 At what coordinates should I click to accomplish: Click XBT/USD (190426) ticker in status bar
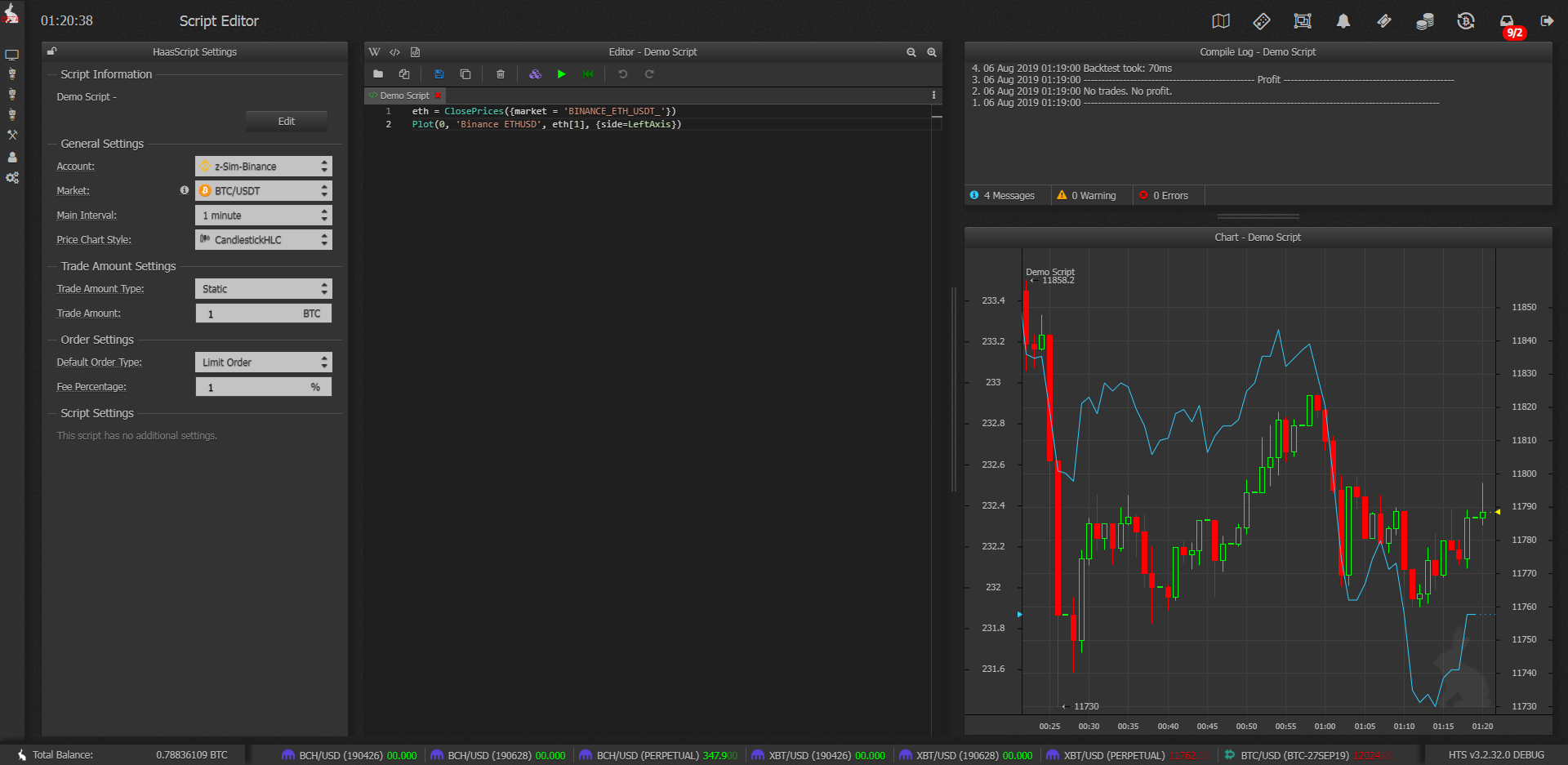pos(817,755)
